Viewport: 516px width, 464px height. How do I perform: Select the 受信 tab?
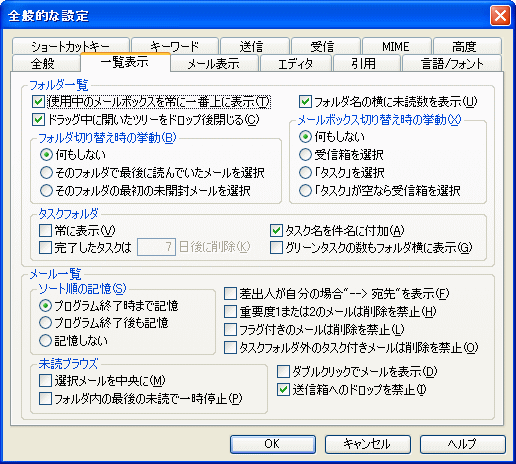point(326,46)
